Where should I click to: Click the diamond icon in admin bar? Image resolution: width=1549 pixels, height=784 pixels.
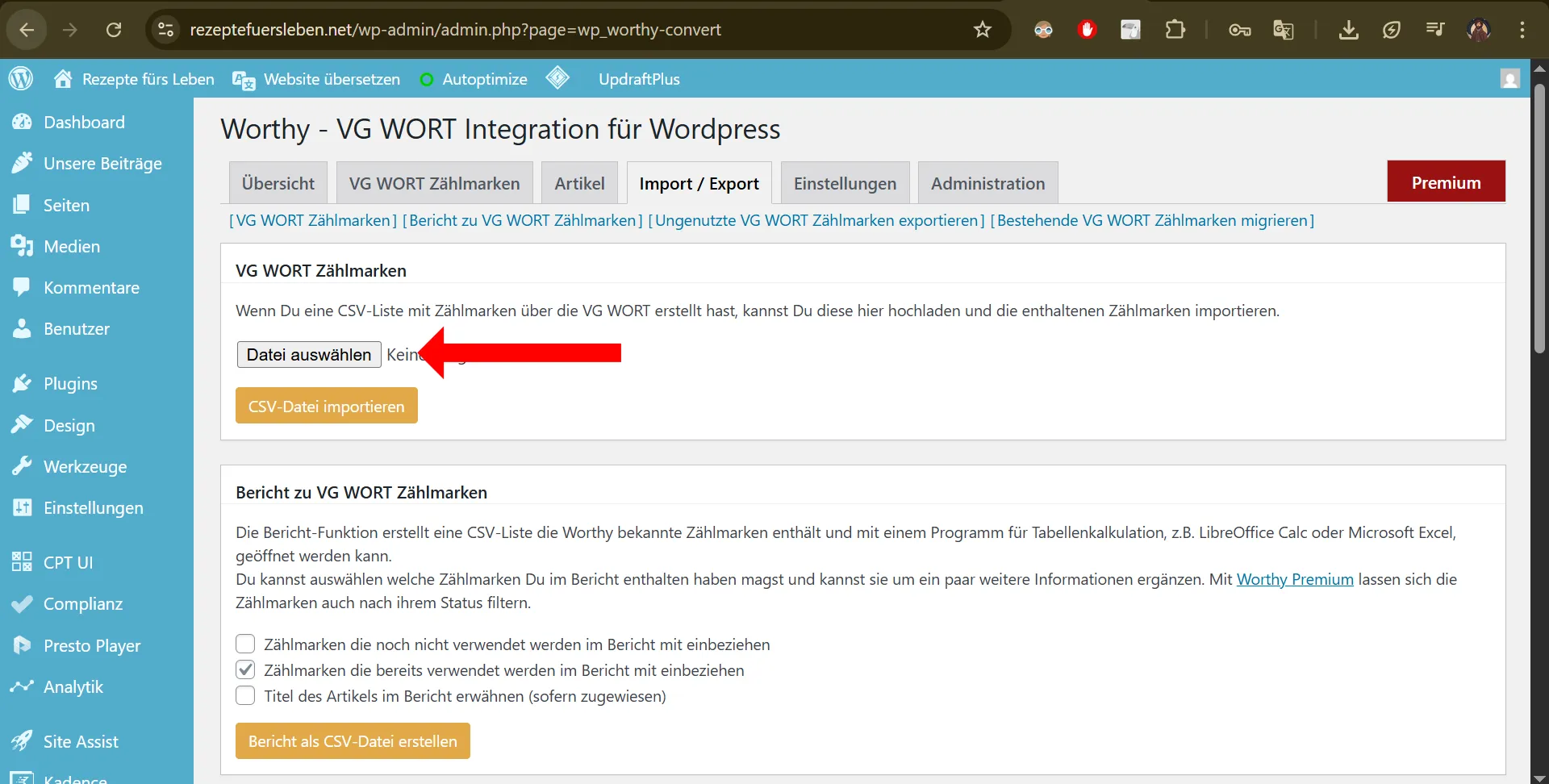(x=557, y=78)
